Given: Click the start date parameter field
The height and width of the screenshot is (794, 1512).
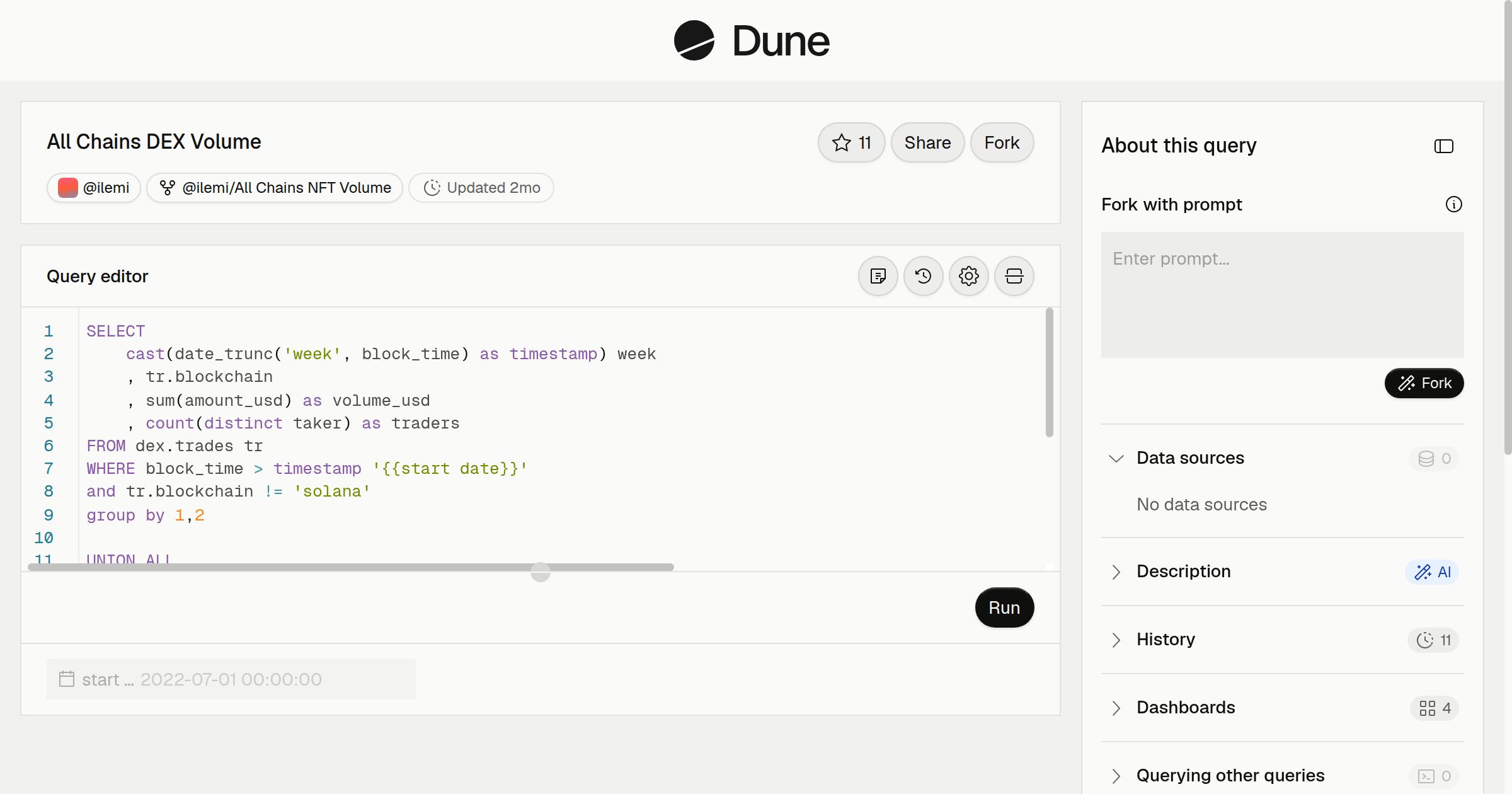Looking at the screenshot, I should [x=231, y=679].
